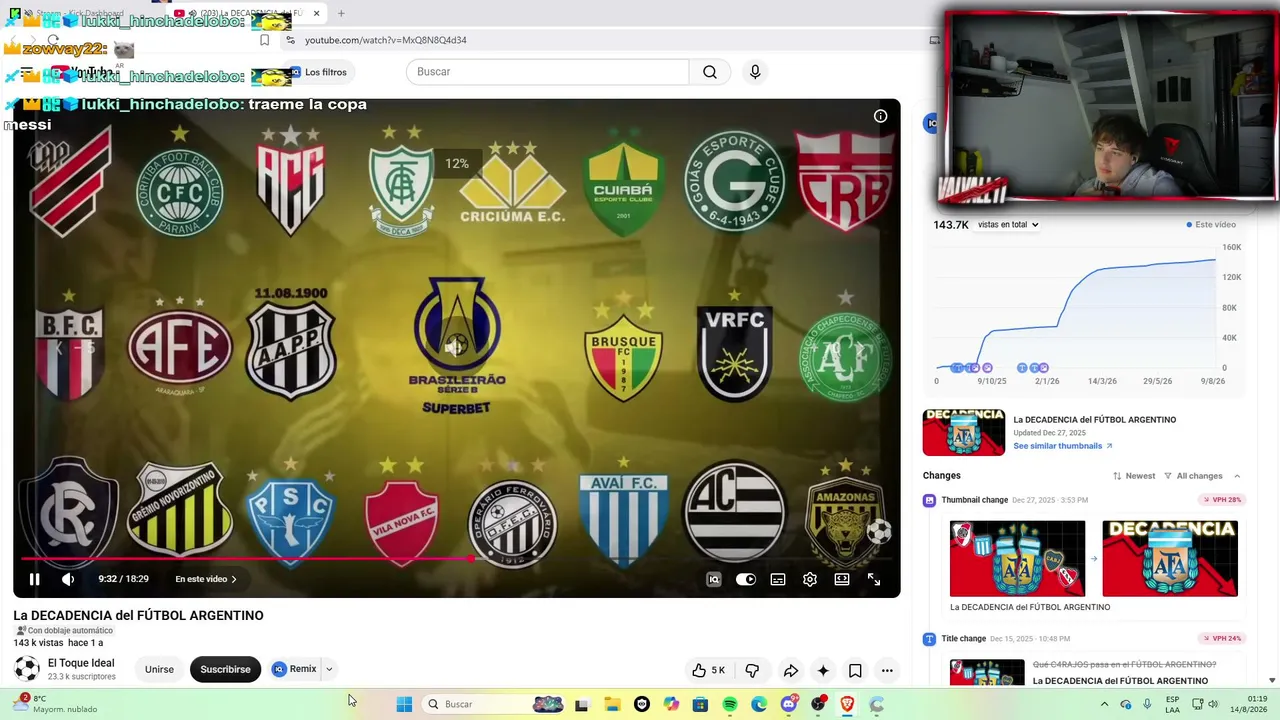The height and width of the screenshot is (720, 1280).
Task: Open the vidIQ icon in player controls
Action: (714, 579)
